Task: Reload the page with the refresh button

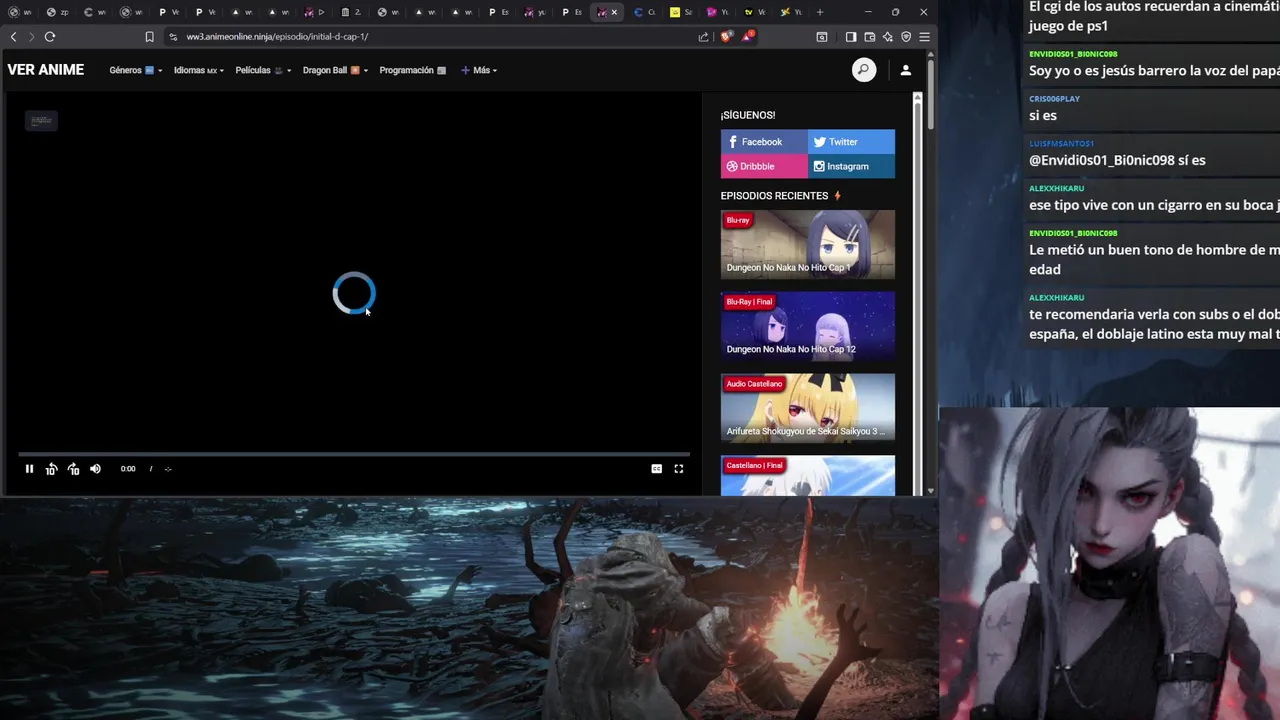Action: point(49,36)
